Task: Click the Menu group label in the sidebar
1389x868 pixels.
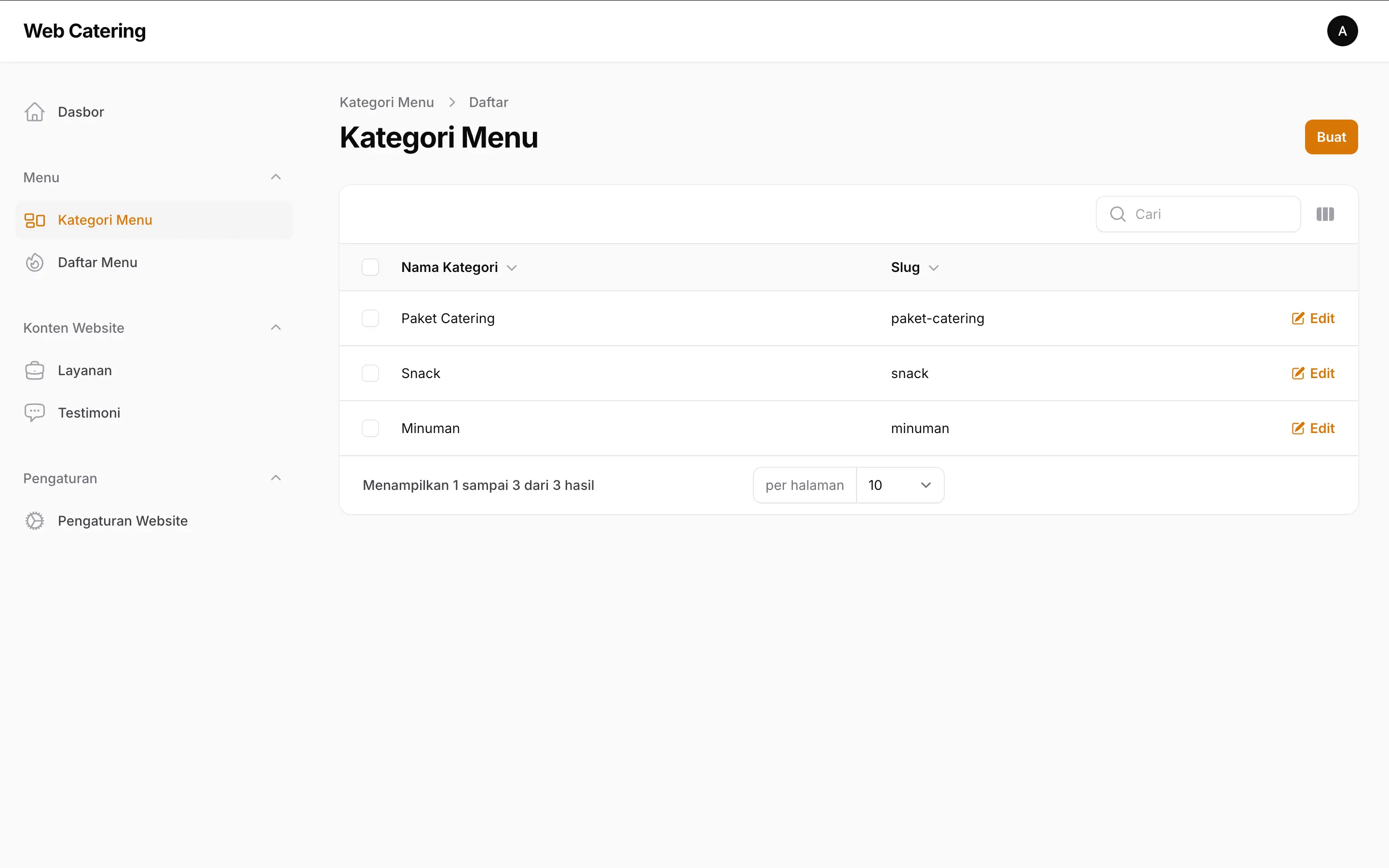Action: click(x=41, y=177)
